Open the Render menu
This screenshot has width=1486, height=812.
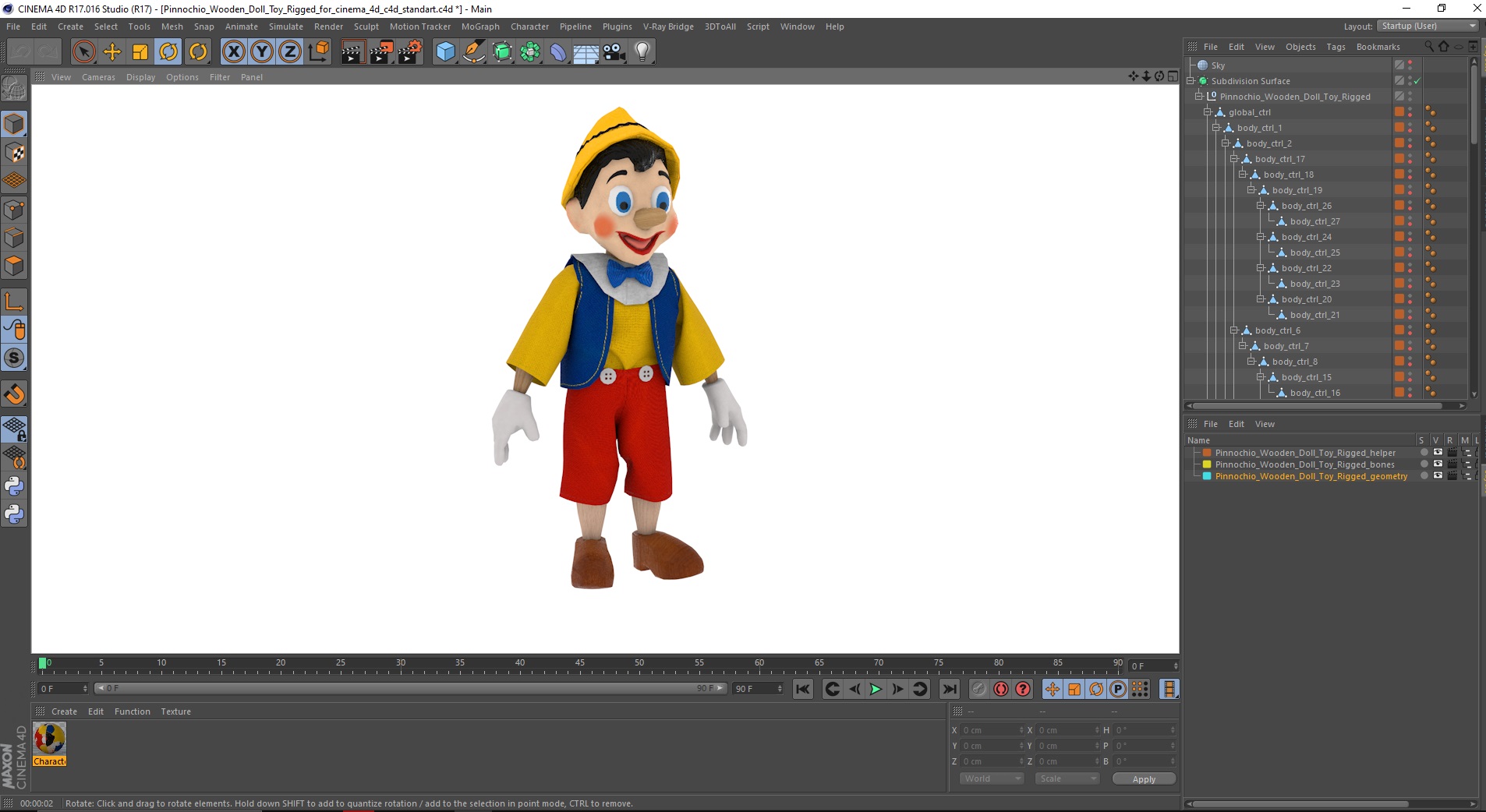click(328, 26)
